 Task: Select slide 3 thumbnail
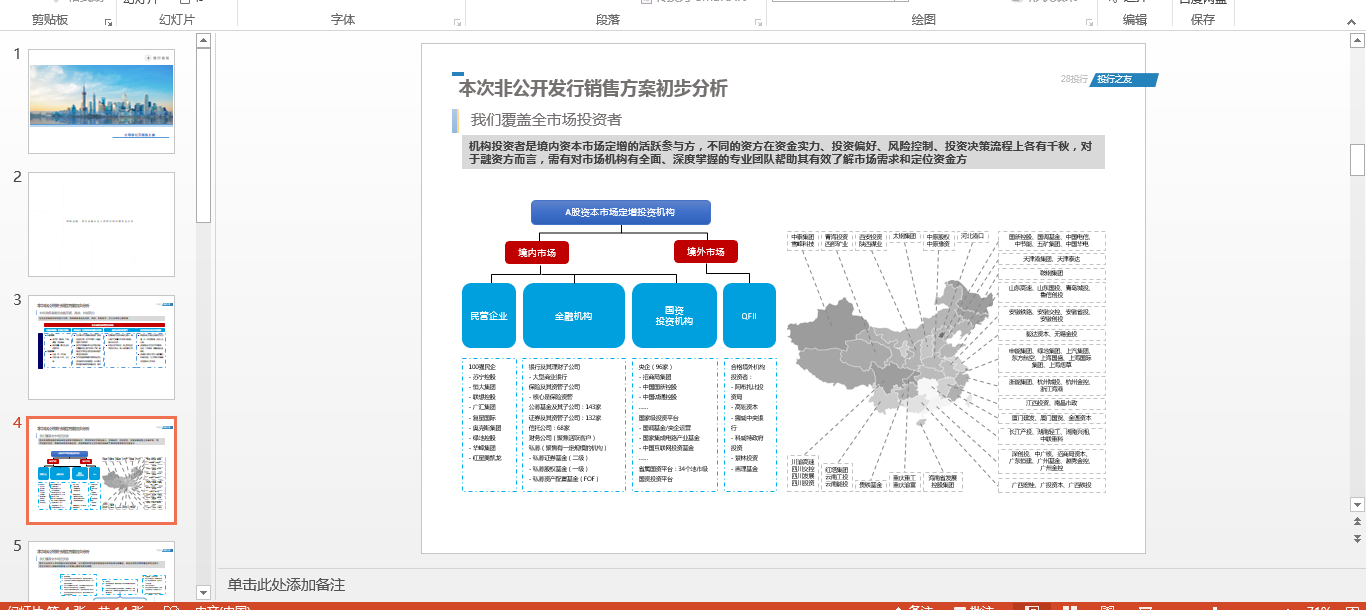pyautogui.click(x=102, y=347)
